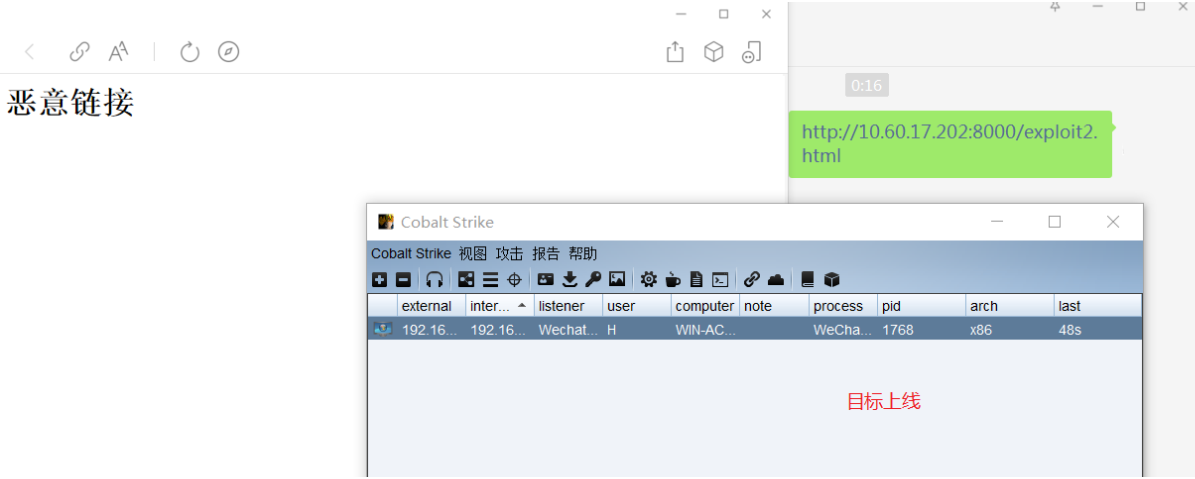Select the x86 arch cell
Screen dimensions: 1195x479
(1010, 330)
